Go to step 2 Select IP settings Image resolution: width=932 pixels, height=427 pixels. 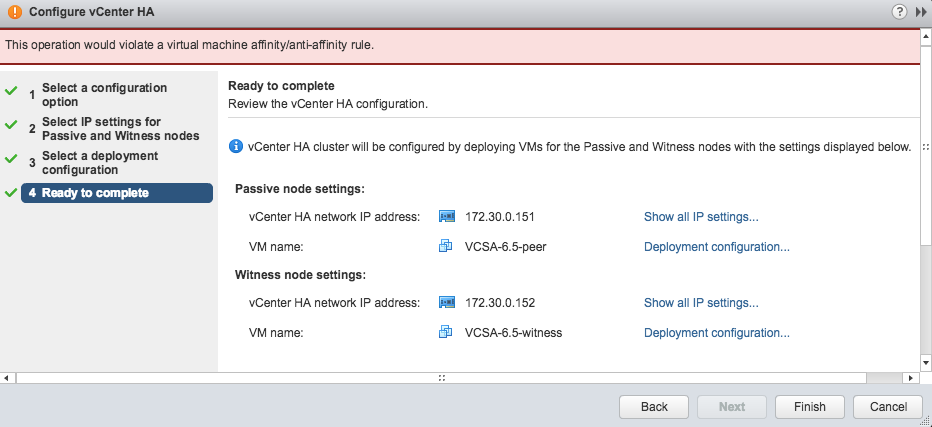click(x=114, y=129)
